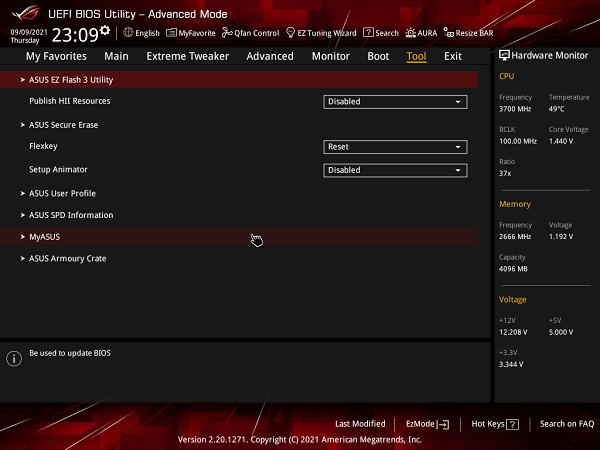Click the +5V reading 5.000 V
This screenshot has width=600, height=450.
(x=561, y=332)
